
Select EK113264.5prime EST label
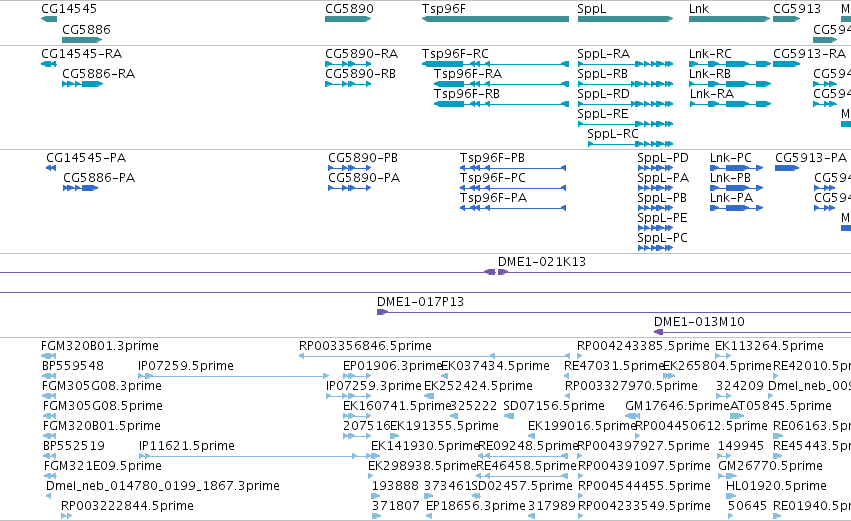pos(769,346)
